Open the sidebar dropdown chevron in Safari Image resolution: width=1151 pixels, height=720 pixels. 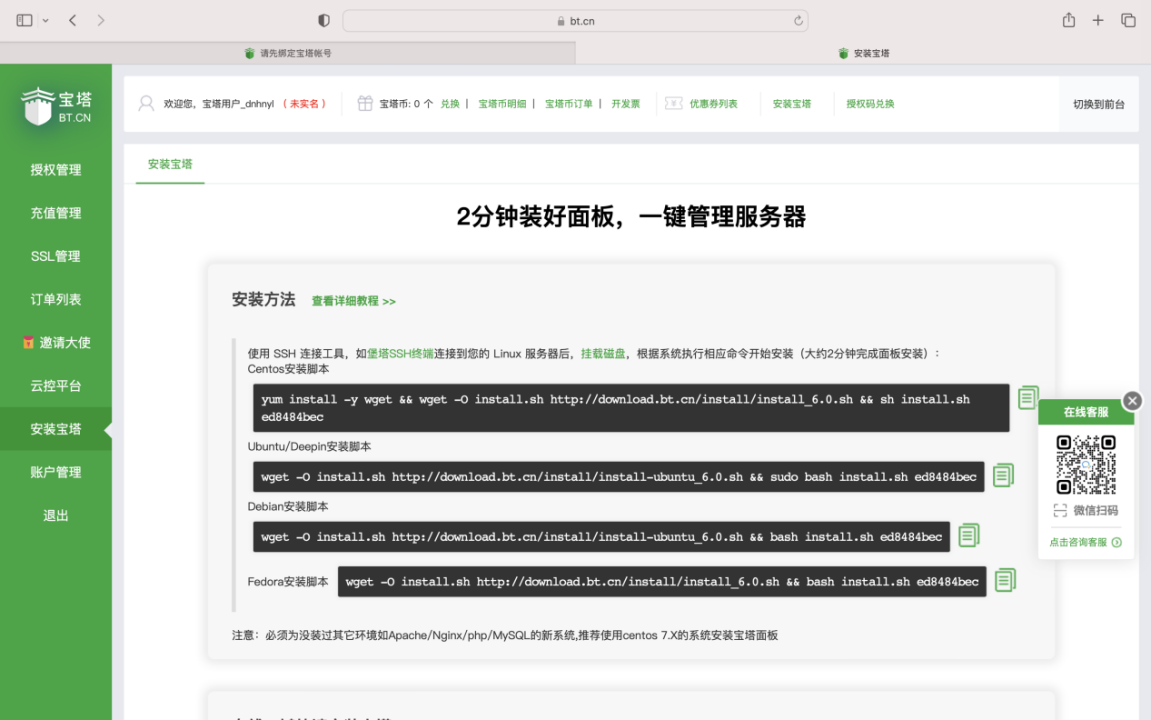pos(46,21)
